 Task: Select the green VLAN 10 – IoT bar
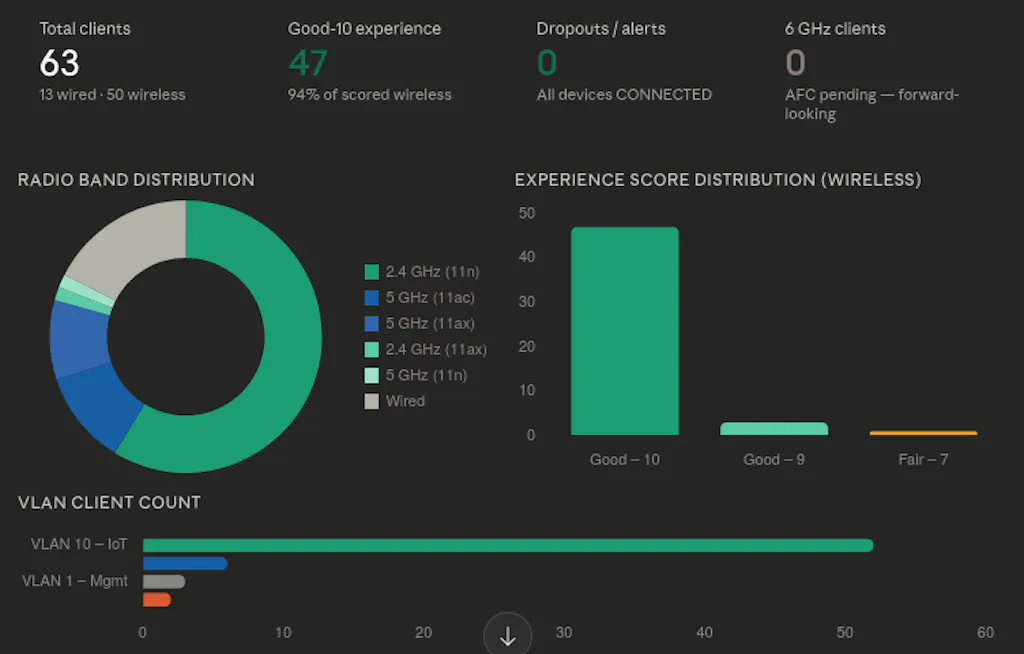(507, 545)
